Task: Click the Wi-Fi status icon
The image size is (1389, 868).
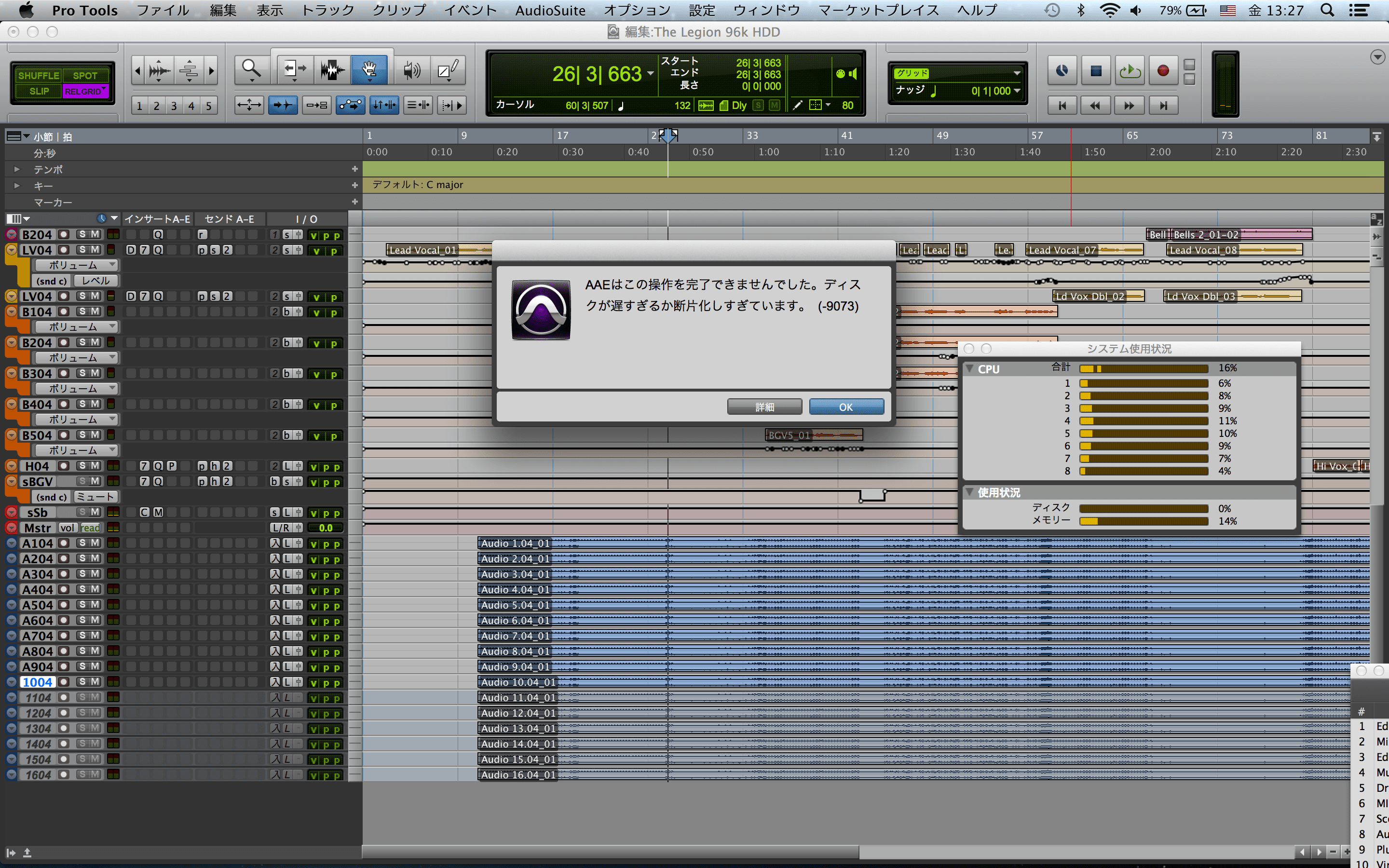Action: pyautogui.click(x=1110, y=10)
